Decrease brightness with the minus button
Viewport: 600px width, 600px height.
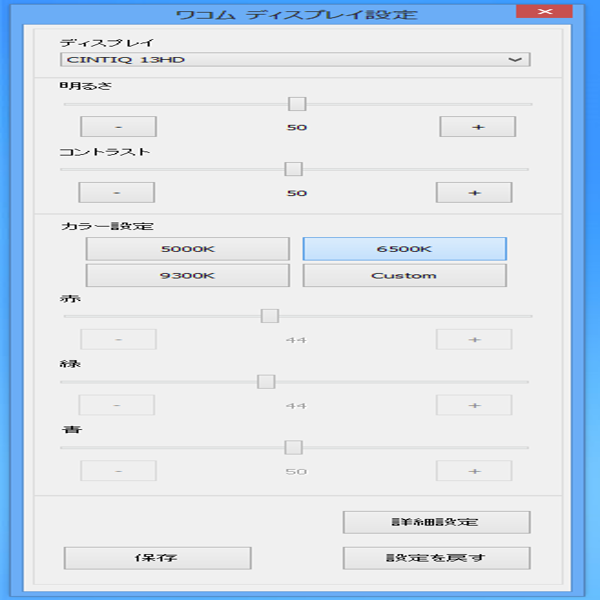pos(119,127)
